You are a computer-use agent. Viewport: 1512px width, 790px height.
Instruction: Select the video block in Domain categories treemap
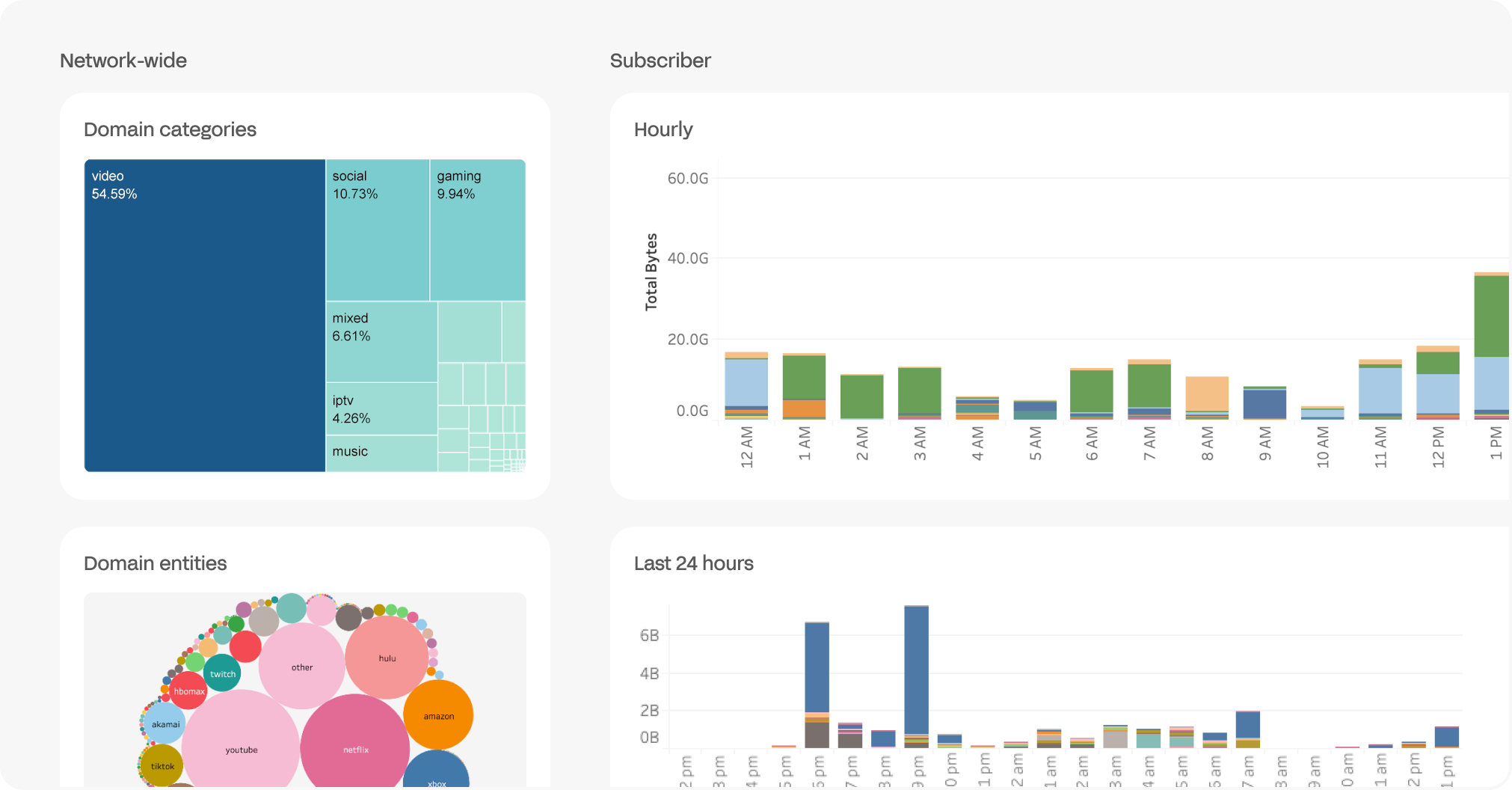click(x=203, y=314)
